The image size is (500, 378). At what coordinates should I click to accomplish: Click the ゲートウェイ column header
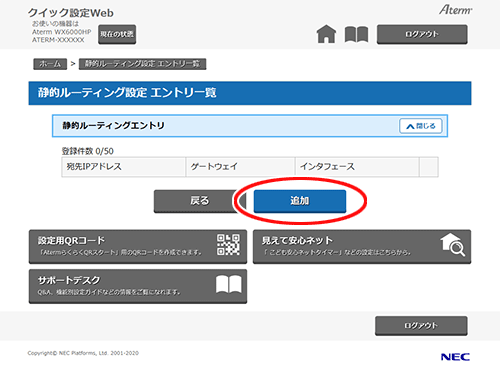(x=240, y=167)
